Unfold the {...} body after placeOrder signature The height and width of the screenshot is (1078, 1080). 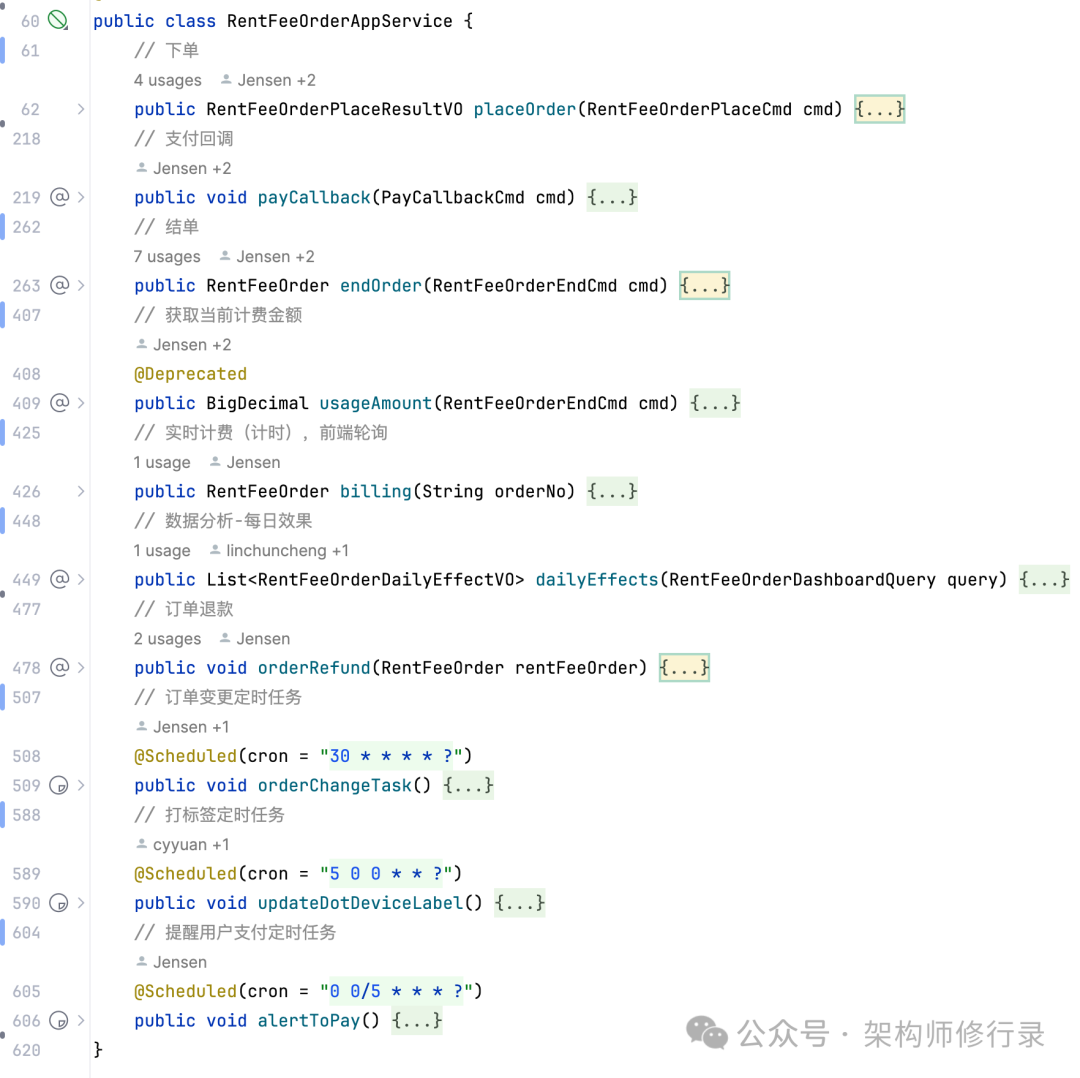pyautogui.click(x=880, y=109)
